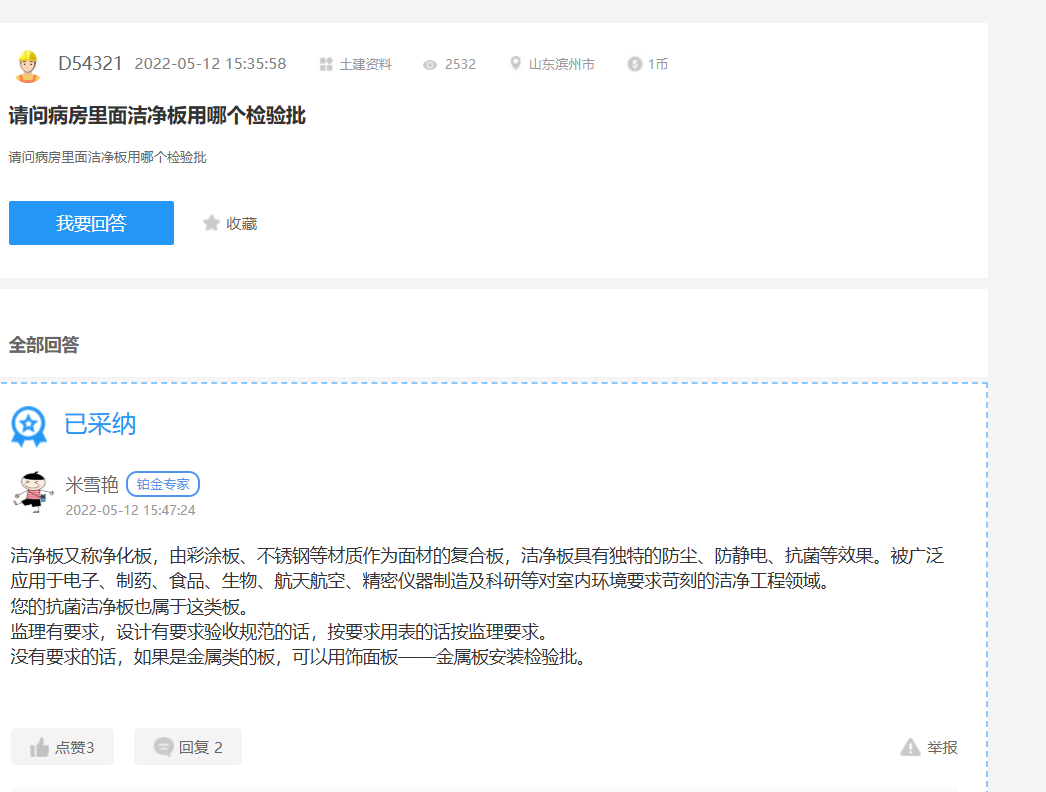Click the warning triangle report icon
Screen dimensions: 1046x792
pyautogui.click(x=910, y=747)
